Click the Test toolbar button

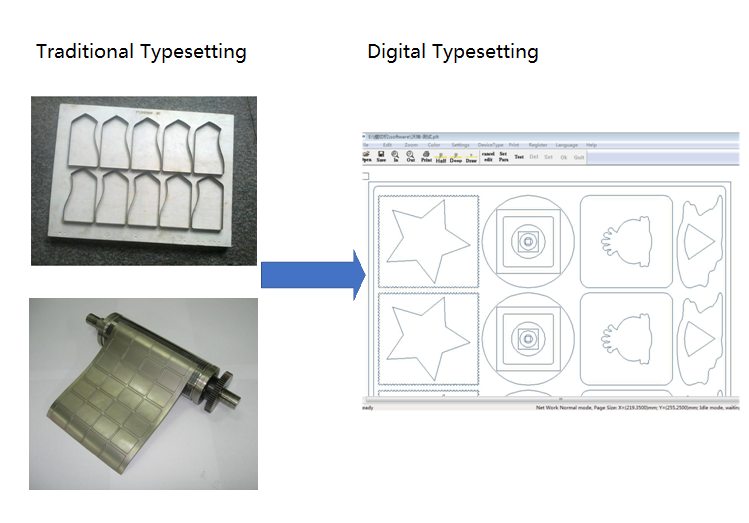point(518,156)
